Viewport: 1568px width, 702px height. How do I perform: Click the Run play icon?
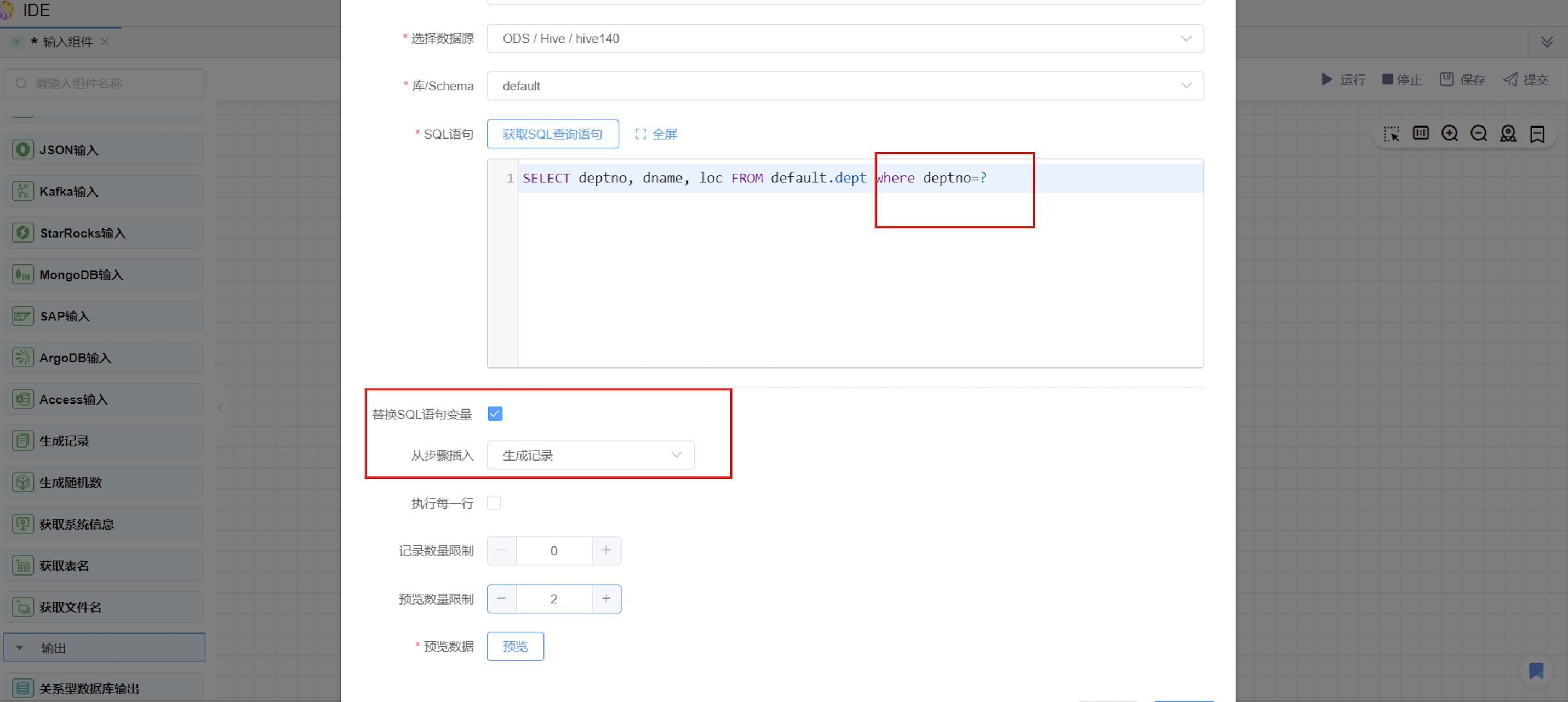1326,80
